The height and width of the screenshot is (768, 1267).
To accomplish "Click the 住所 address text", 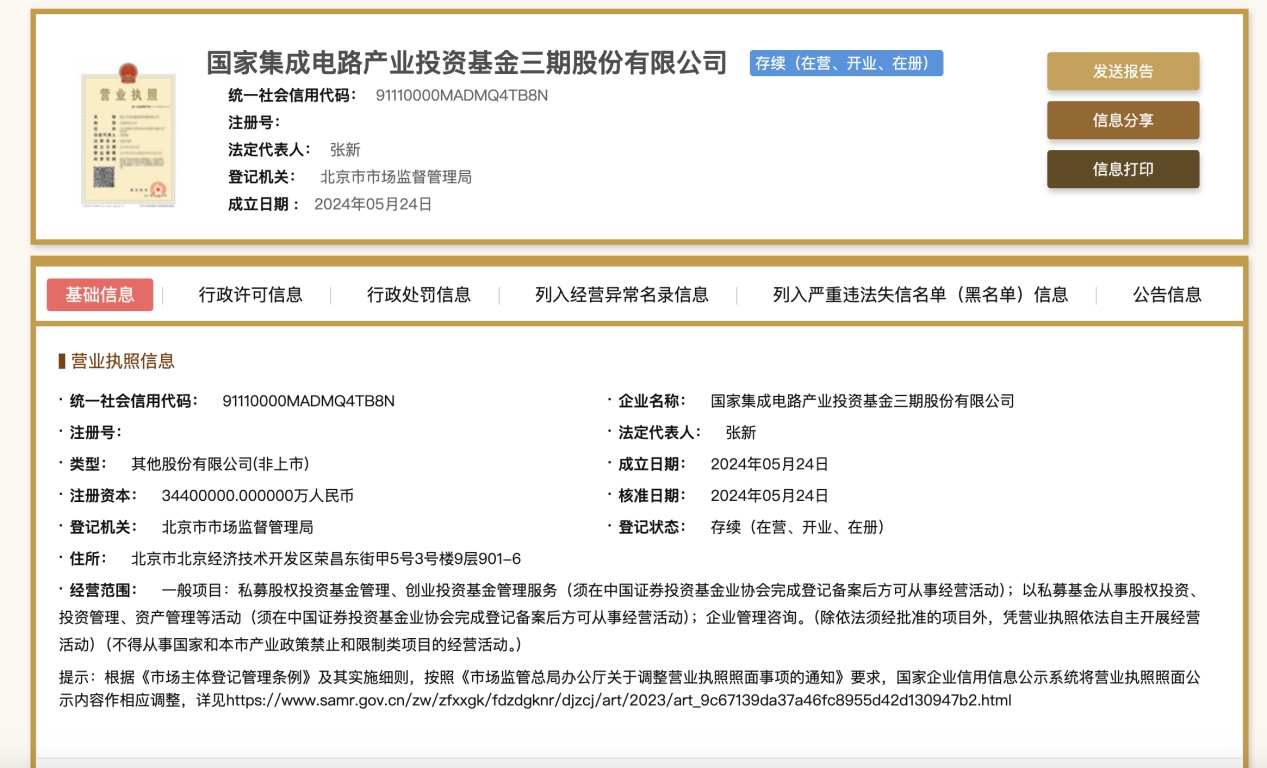I will coord(326,559).
